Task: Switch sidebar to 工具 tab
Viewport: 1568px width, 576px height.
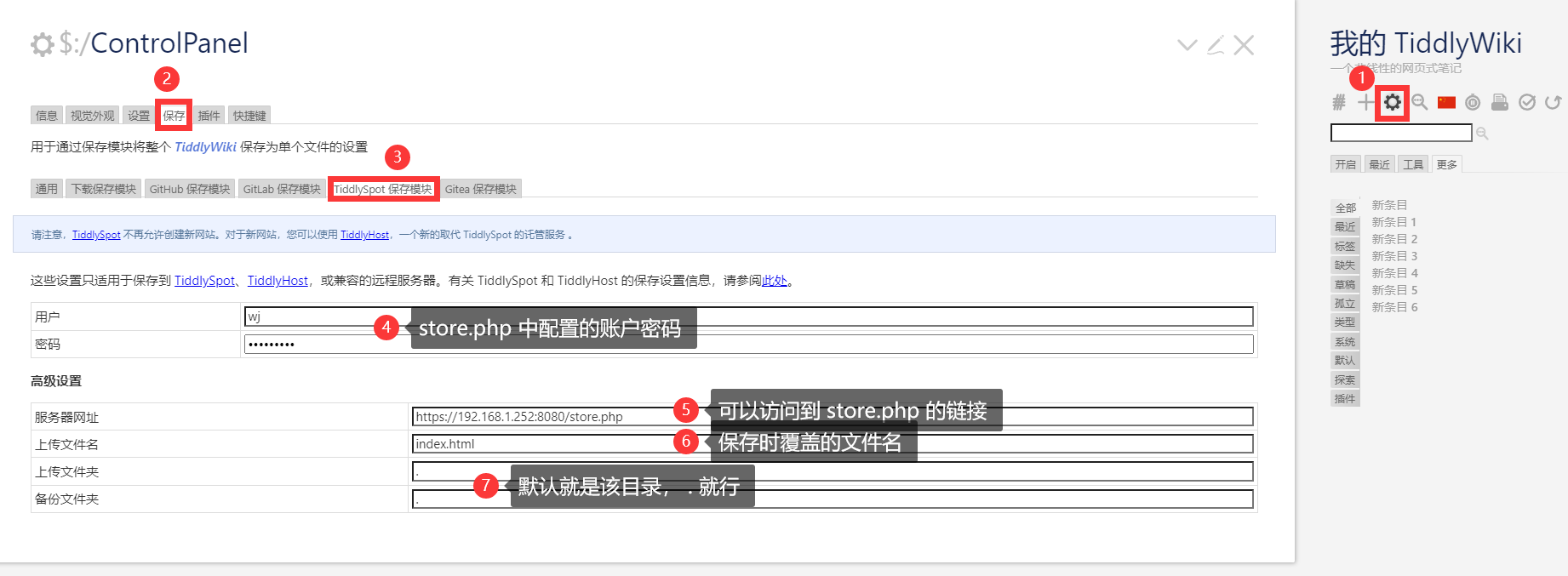Action: pyautogui.click(x=1413, y=164)
